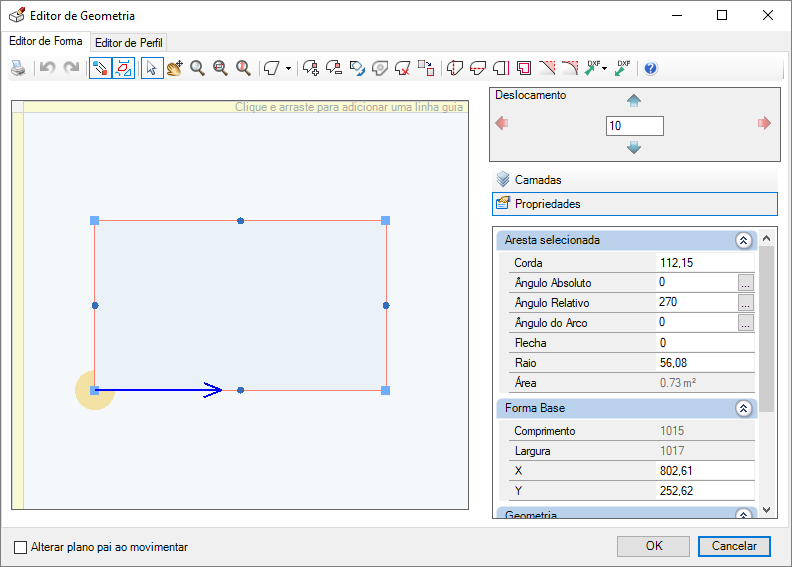Viewport: 792px width, 567px height.
Task: Click the properties panel scrollbar thumb
Action: click(767, 329)
